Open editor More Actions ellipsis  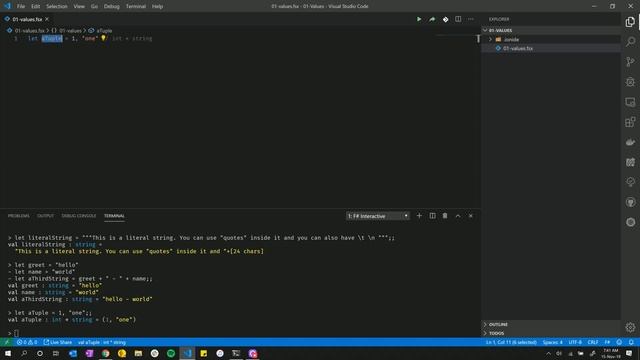(471, 19)
